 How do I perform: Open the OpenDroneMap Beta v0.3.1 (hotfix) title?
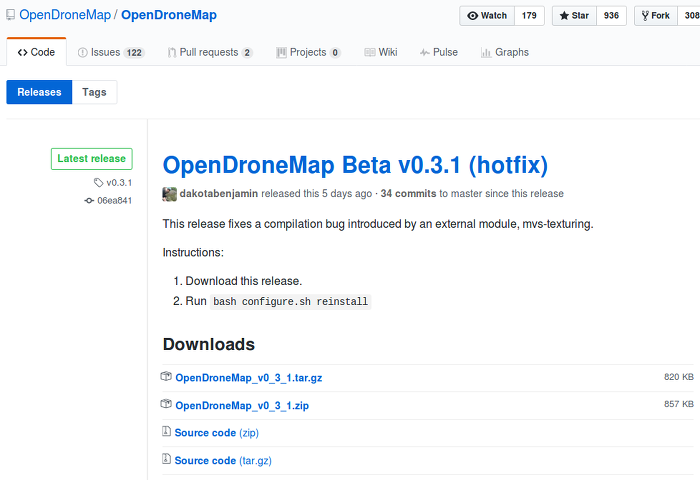click(355, 165)
